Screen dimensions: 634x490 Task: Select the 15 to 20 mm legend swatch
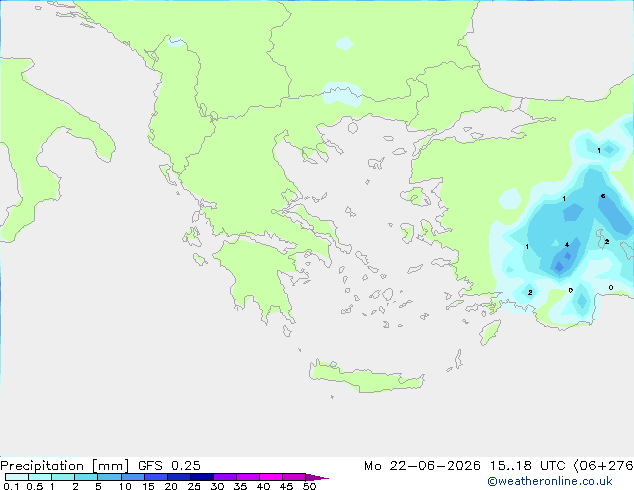(x=155, y=477)
